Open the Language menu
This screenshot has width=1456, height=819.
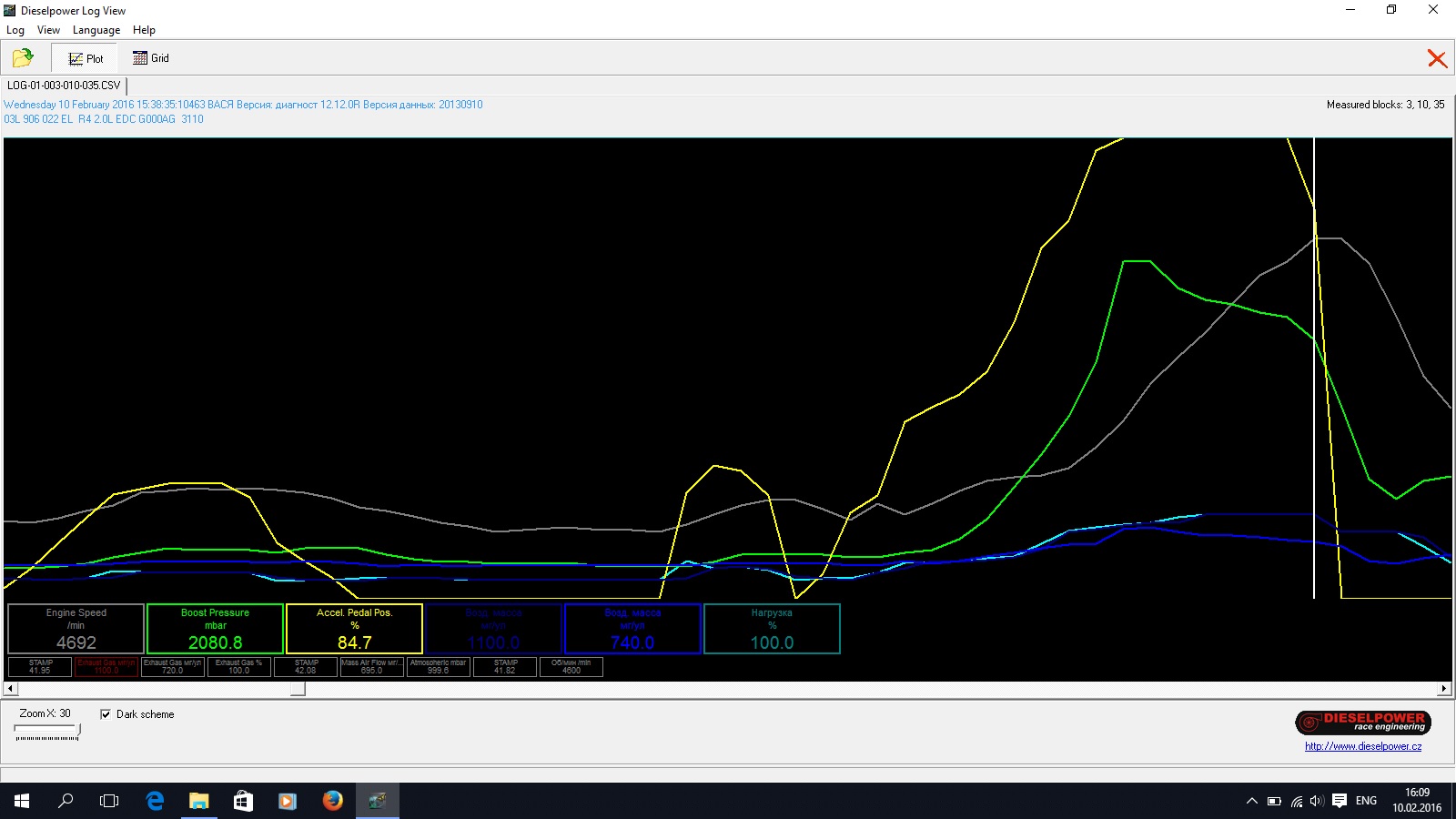point(96,30)
